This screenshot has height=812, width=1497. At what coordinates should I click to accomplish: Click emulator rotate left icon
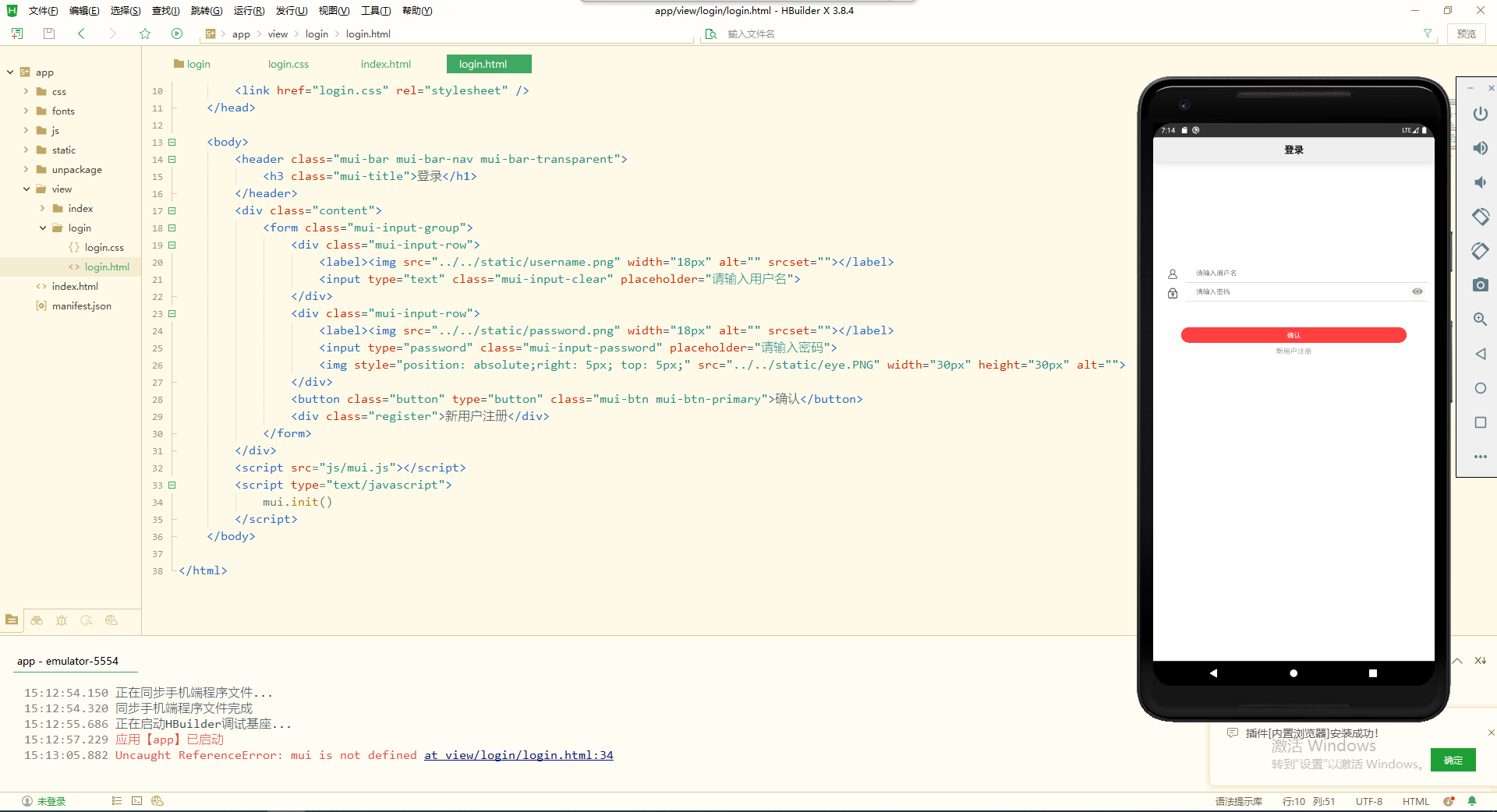1480,217
